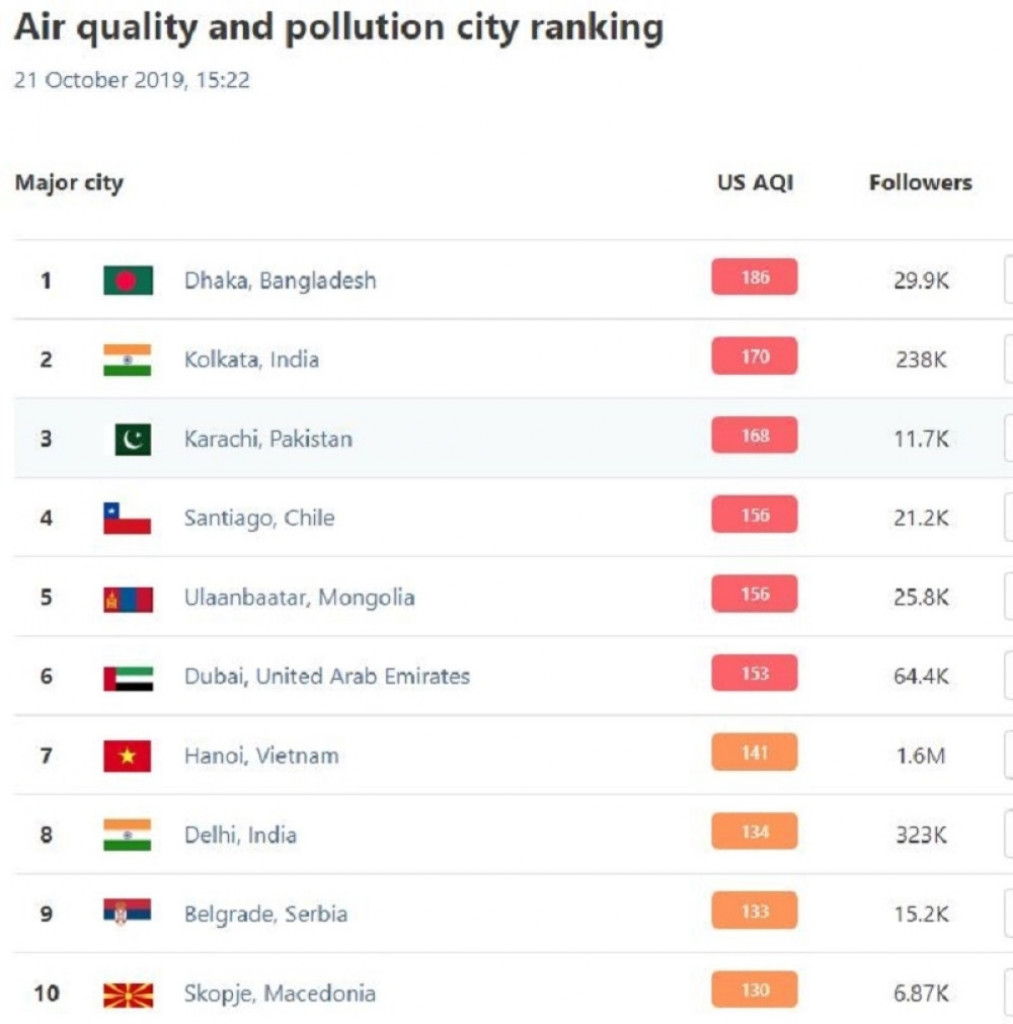Click the Serbia flag icon

[x=128, y=914]
